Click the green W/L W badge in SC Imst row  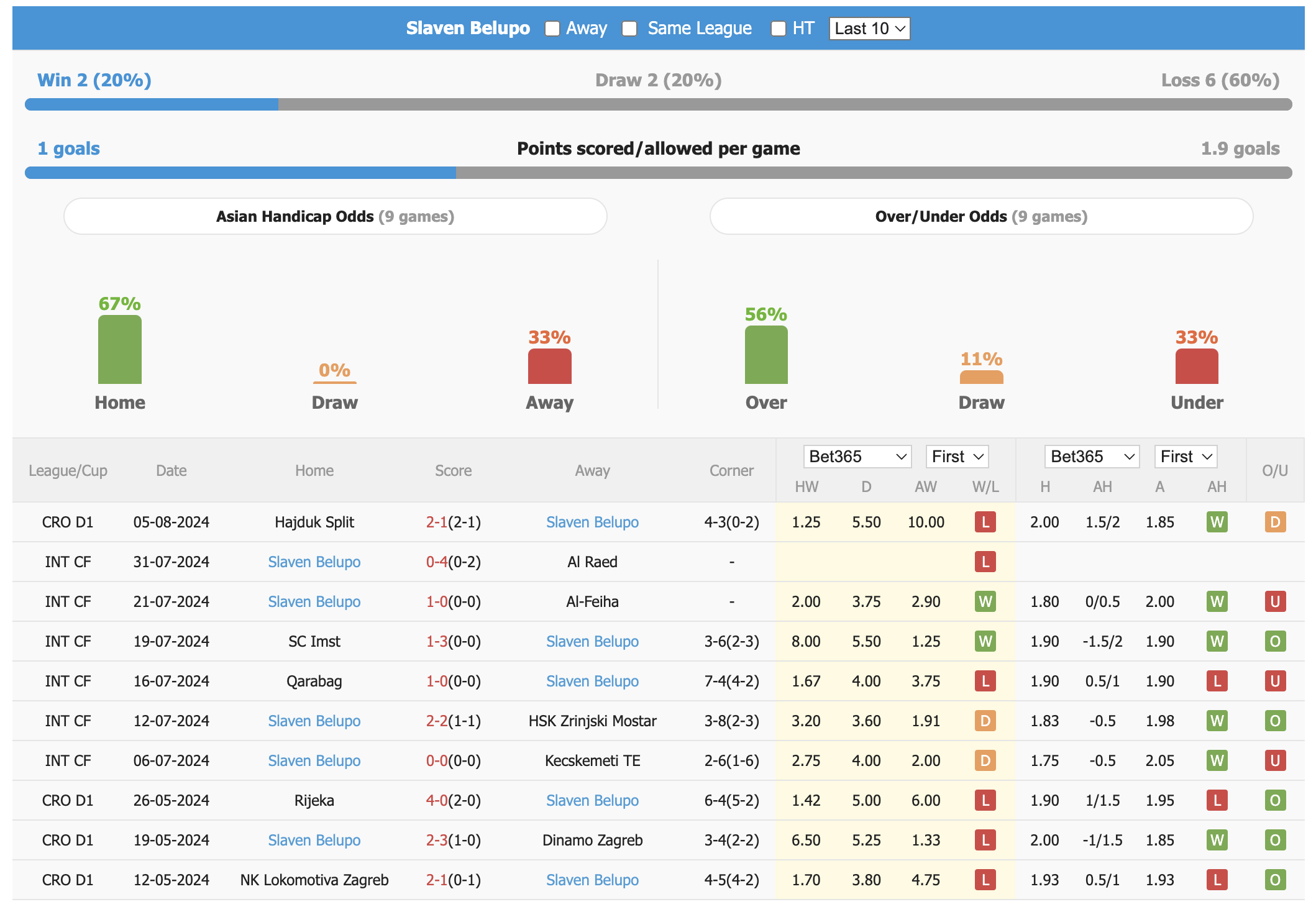click(985, 641)
